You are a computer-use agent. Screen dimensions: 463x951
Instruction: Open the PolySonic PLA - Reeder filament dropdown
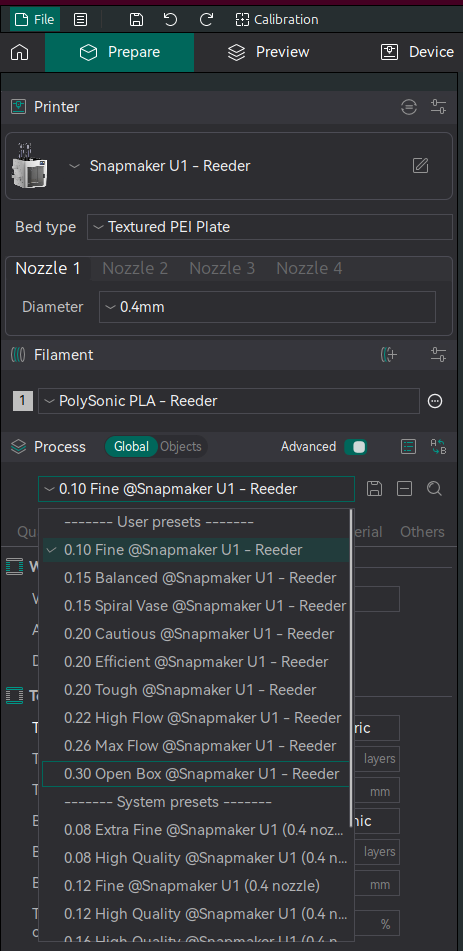coord(229,401)
